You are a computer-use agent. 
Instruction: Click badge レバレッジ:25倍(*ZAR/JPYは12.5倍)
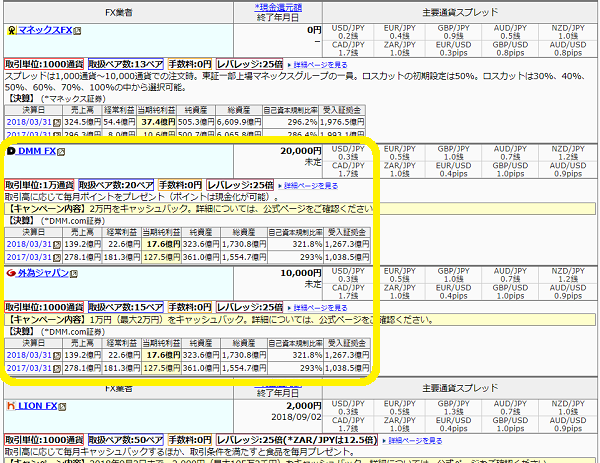297,440
